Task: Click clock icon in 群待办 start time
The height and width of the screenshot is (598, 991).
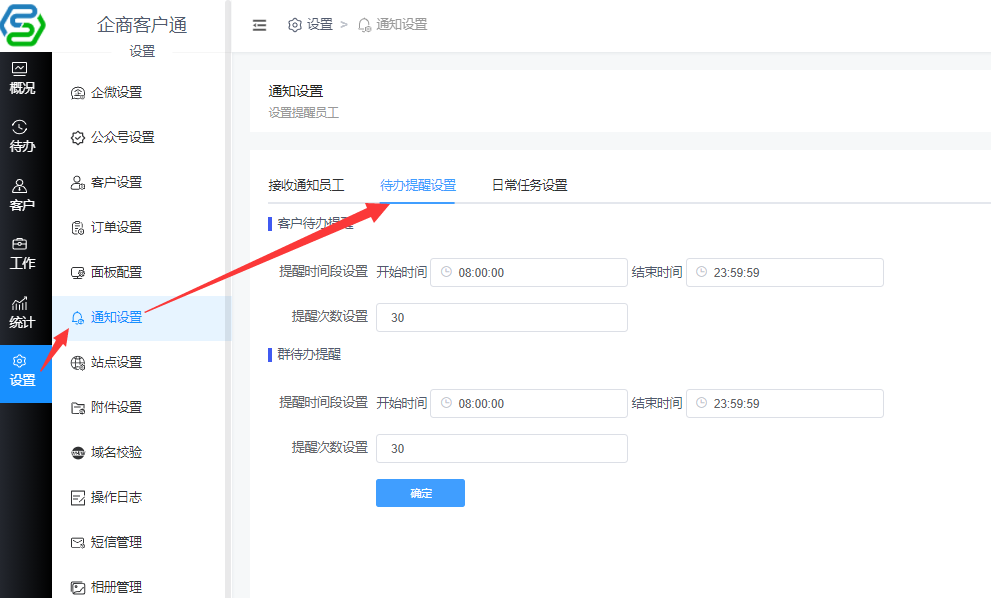Action: [446, 403]
